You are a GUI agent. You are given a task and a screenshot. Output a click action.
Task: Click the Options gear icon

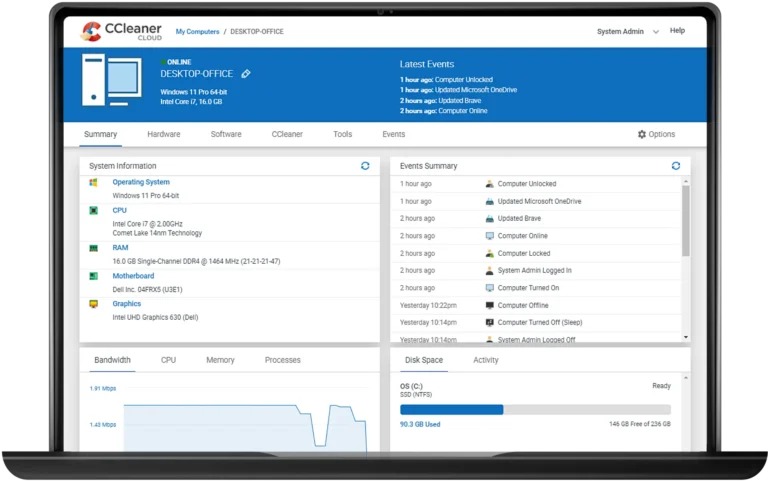[x=642, y=134]
